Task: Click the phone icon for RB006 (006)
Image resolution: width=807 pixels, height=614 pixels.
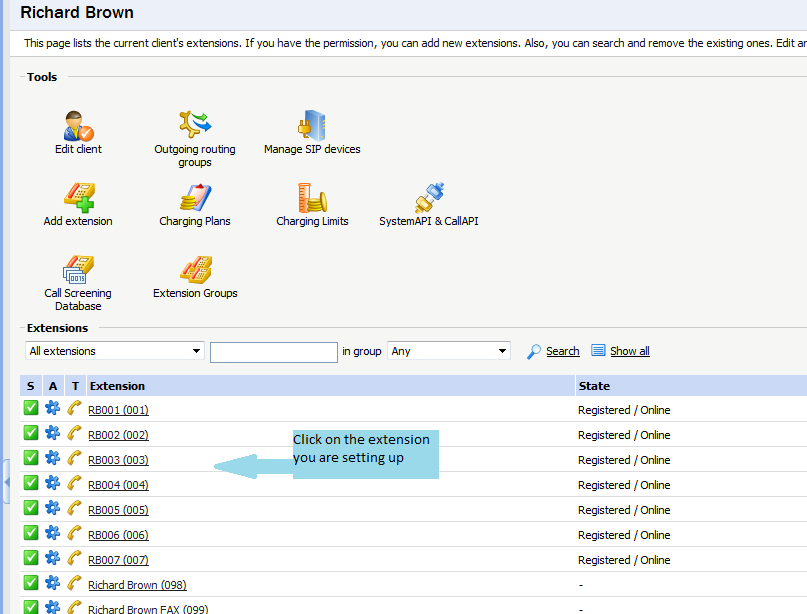Action: pos(75,533)
